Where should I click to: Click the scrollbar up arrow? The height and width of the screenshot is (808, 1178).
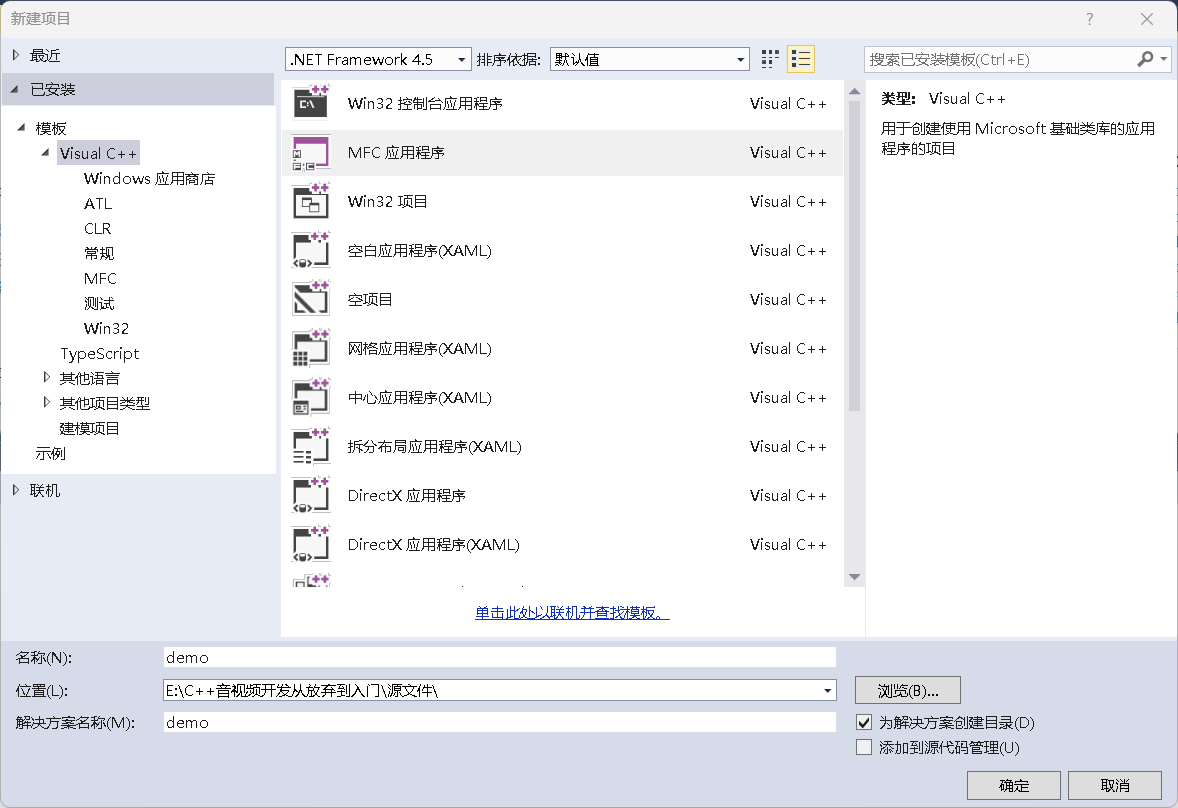[854, 91]
